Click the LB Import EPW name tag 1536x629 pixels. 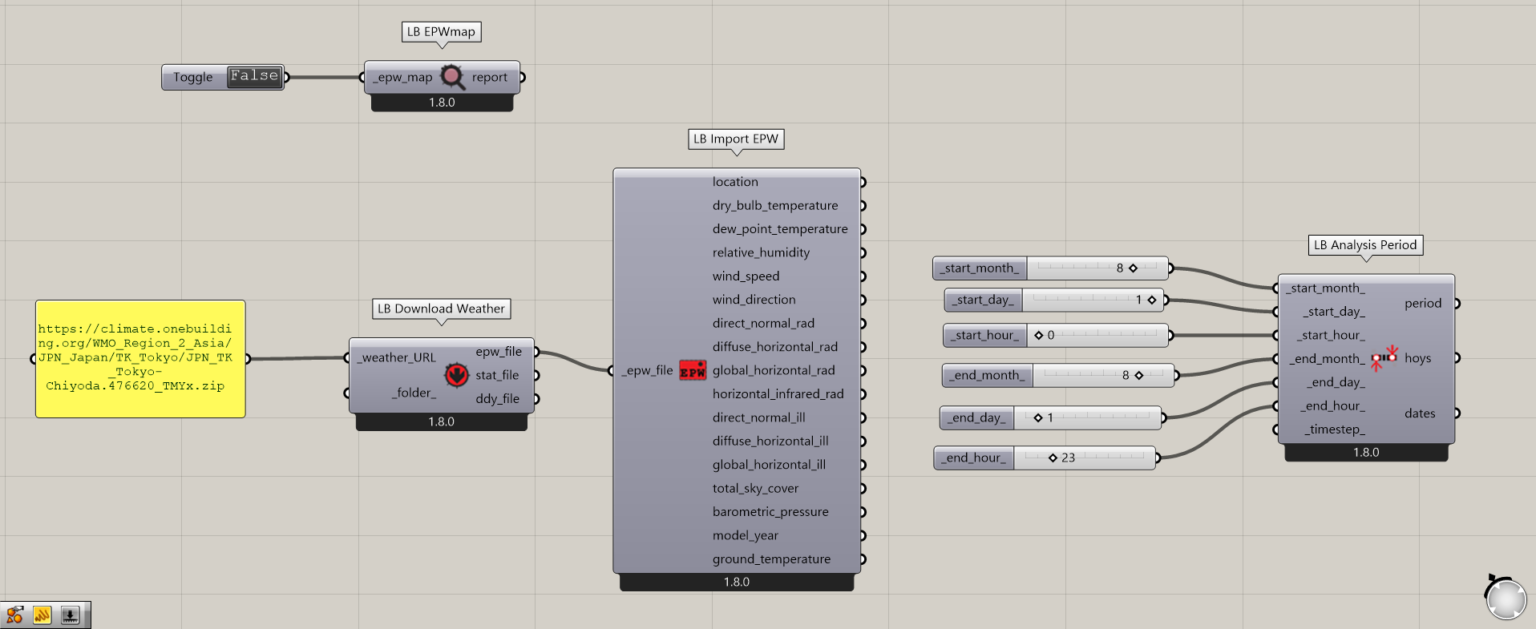click(736, 139)
